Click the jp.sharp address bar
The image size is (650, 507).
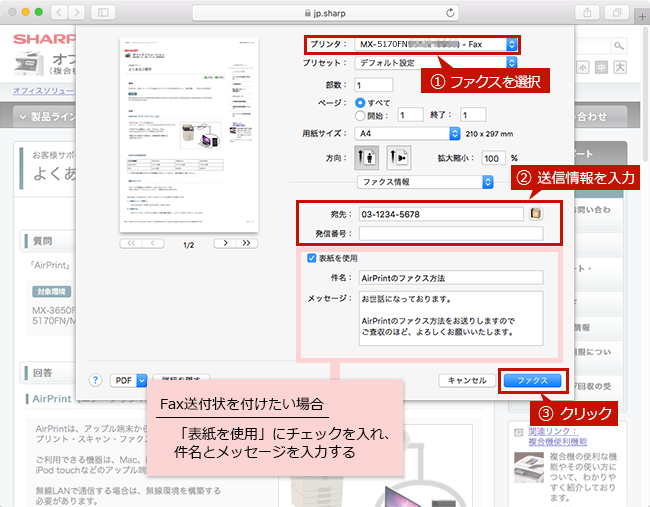[325, 13]
